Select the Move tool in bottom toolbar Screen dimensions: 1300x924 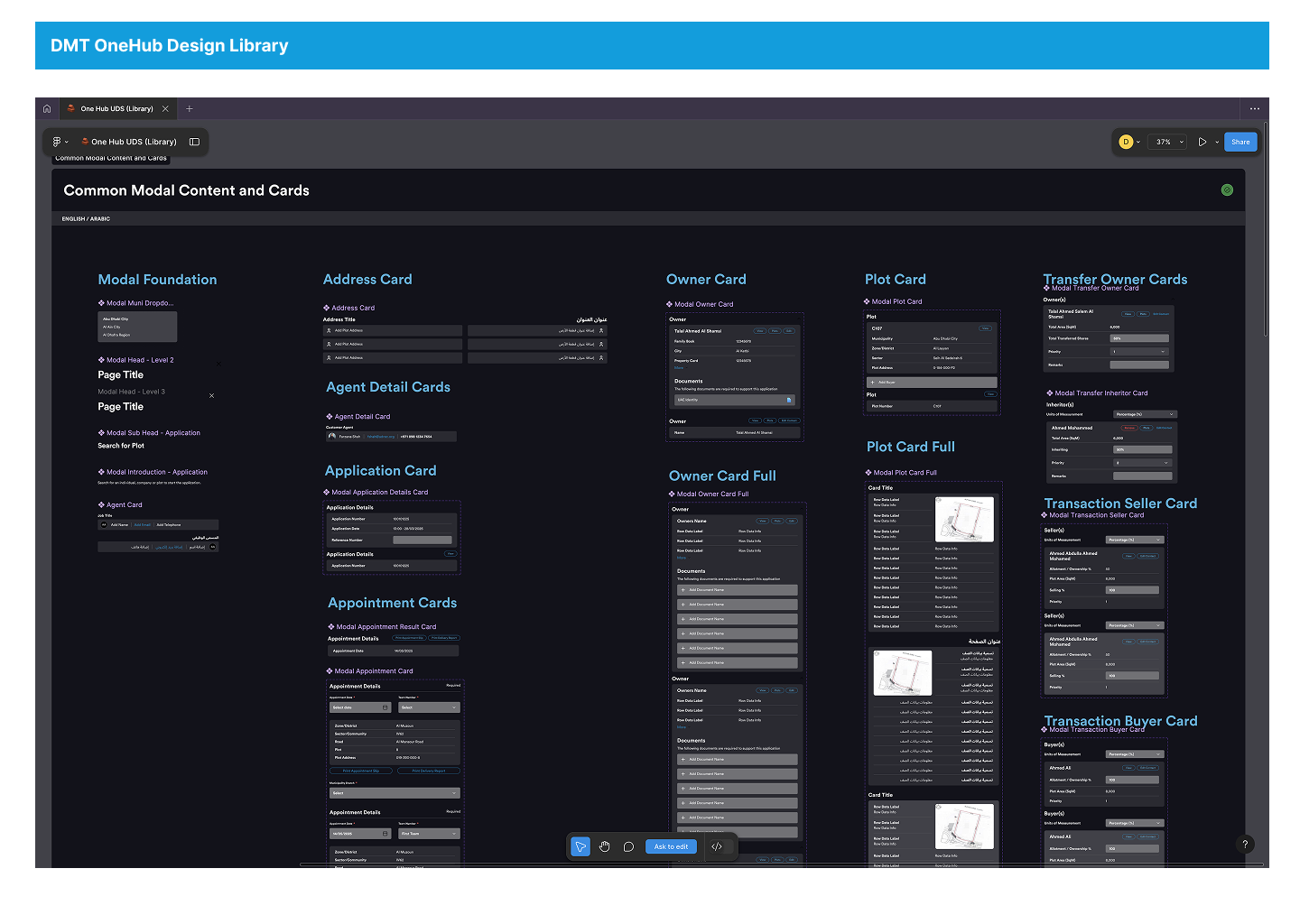click(580, 846)
